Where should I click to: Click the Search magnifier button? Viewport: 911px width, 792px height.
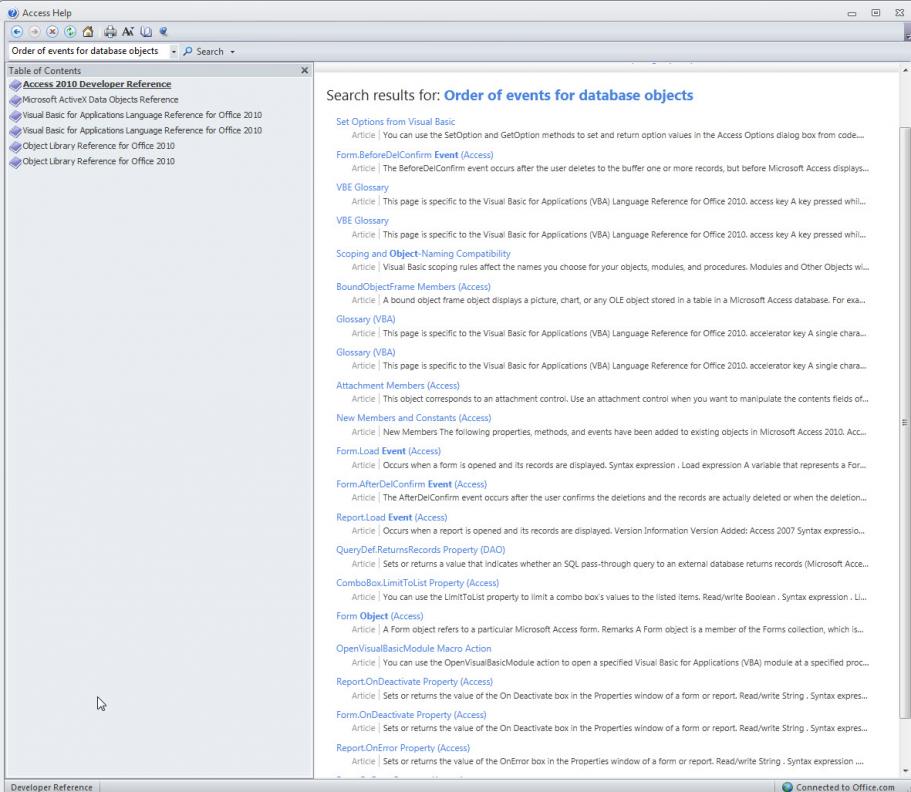coord(203,51)
